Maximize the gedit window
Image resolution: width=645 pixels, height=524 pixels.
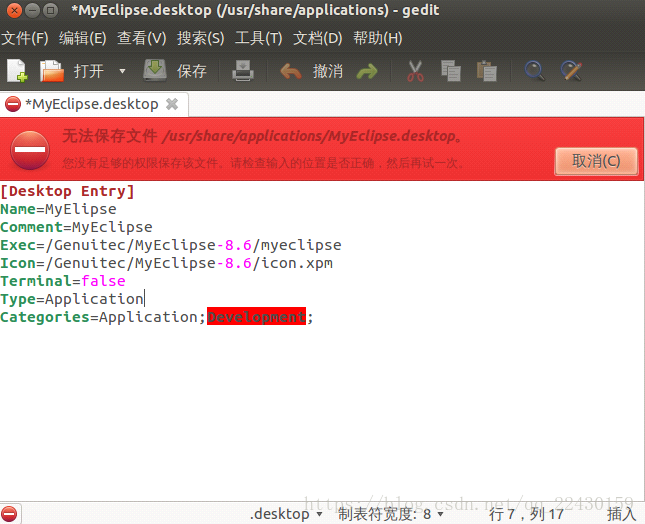pyautogui.click(x=51, y=10)
